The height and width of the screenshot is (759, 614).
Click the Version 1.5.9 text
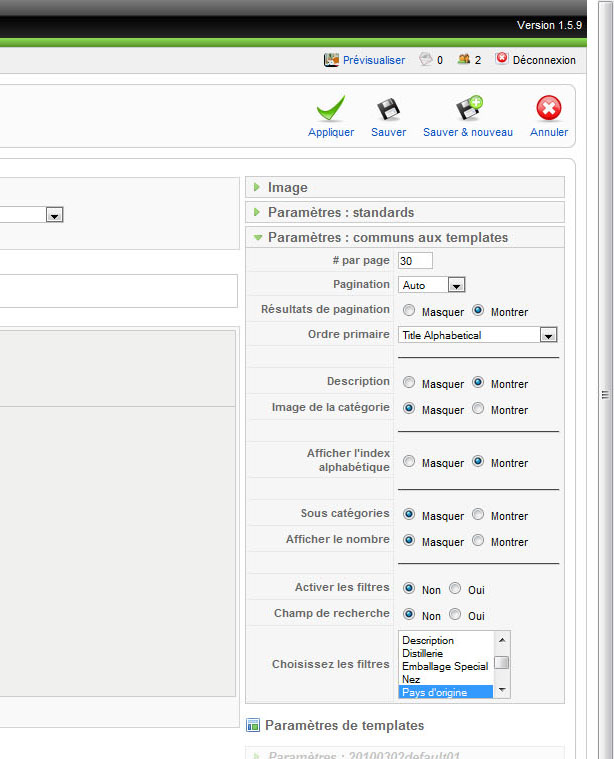[549, 25]
